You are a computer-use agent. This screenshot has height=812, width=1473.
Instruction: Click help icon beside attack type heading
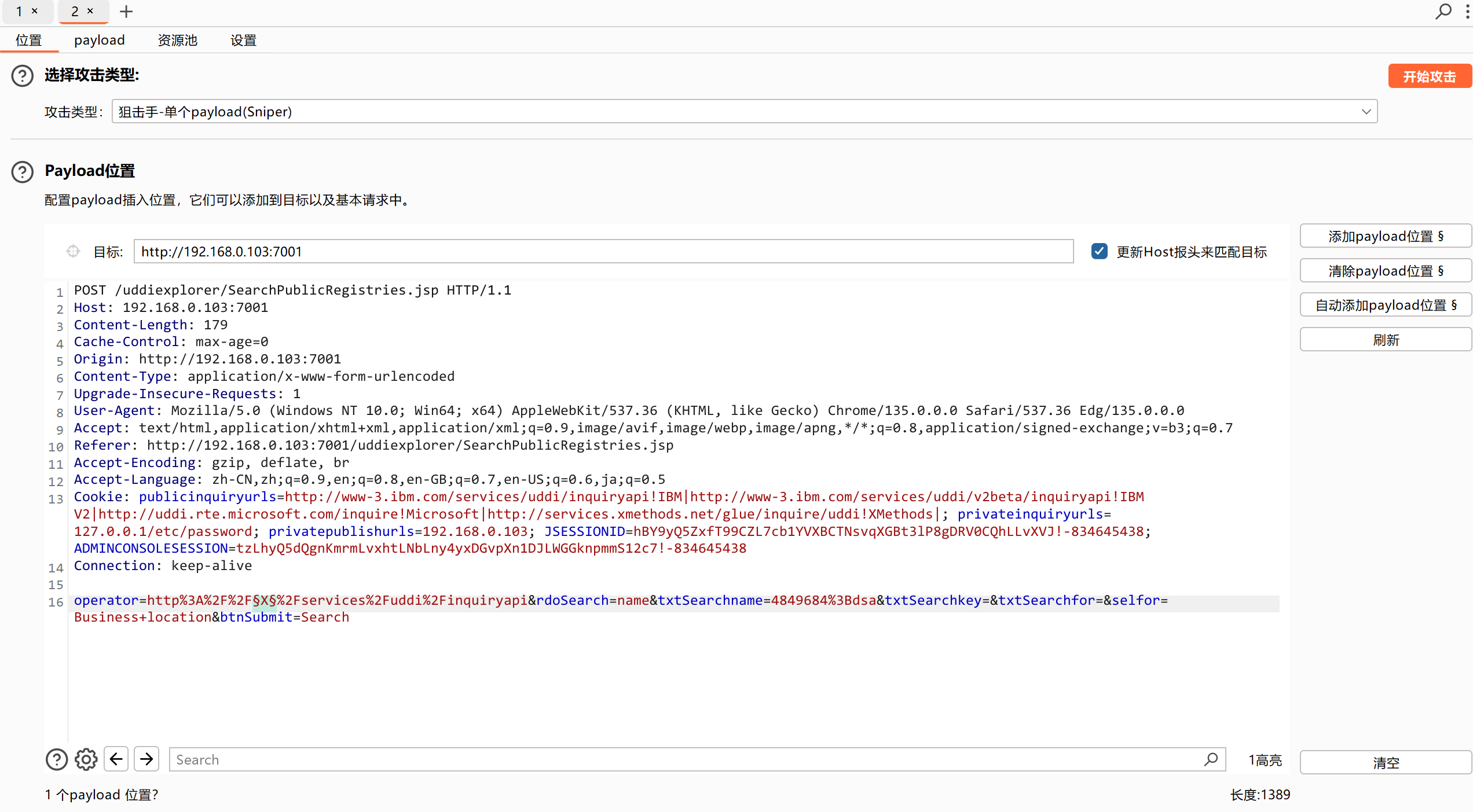click(23, 76)
